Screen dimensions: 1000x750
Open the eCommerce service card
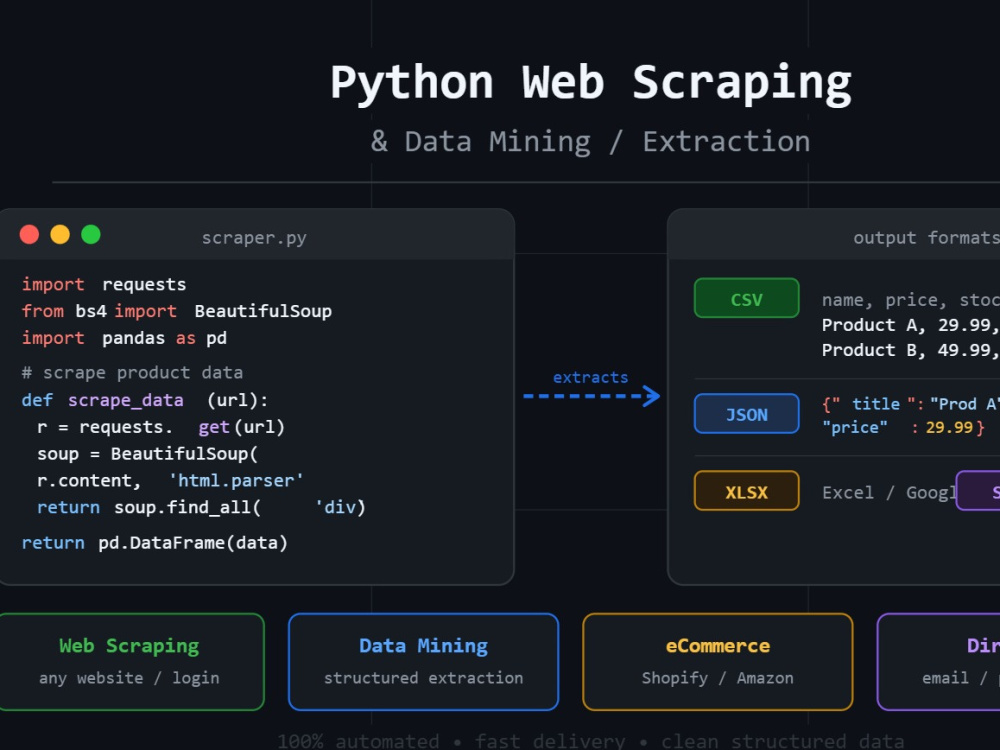[717, 662]
